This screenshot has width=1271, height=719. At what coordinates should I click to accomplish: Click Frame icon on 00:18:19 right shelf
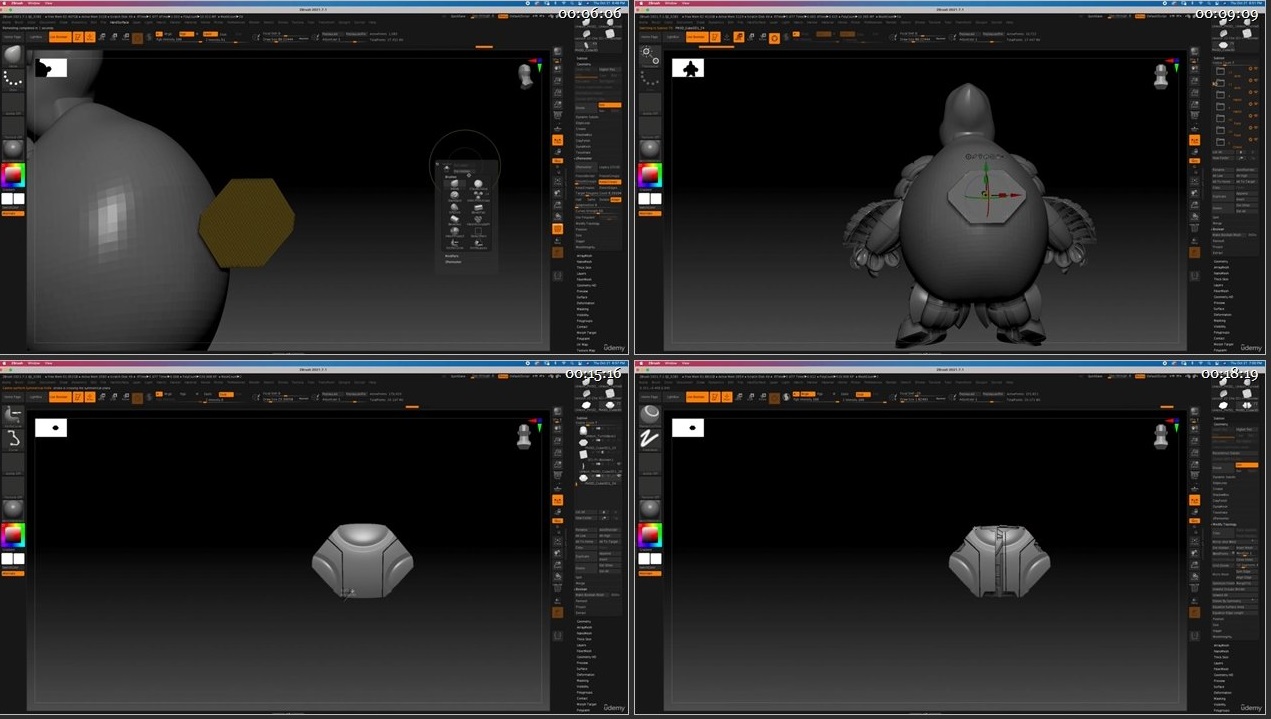[x=1194, y=541]
